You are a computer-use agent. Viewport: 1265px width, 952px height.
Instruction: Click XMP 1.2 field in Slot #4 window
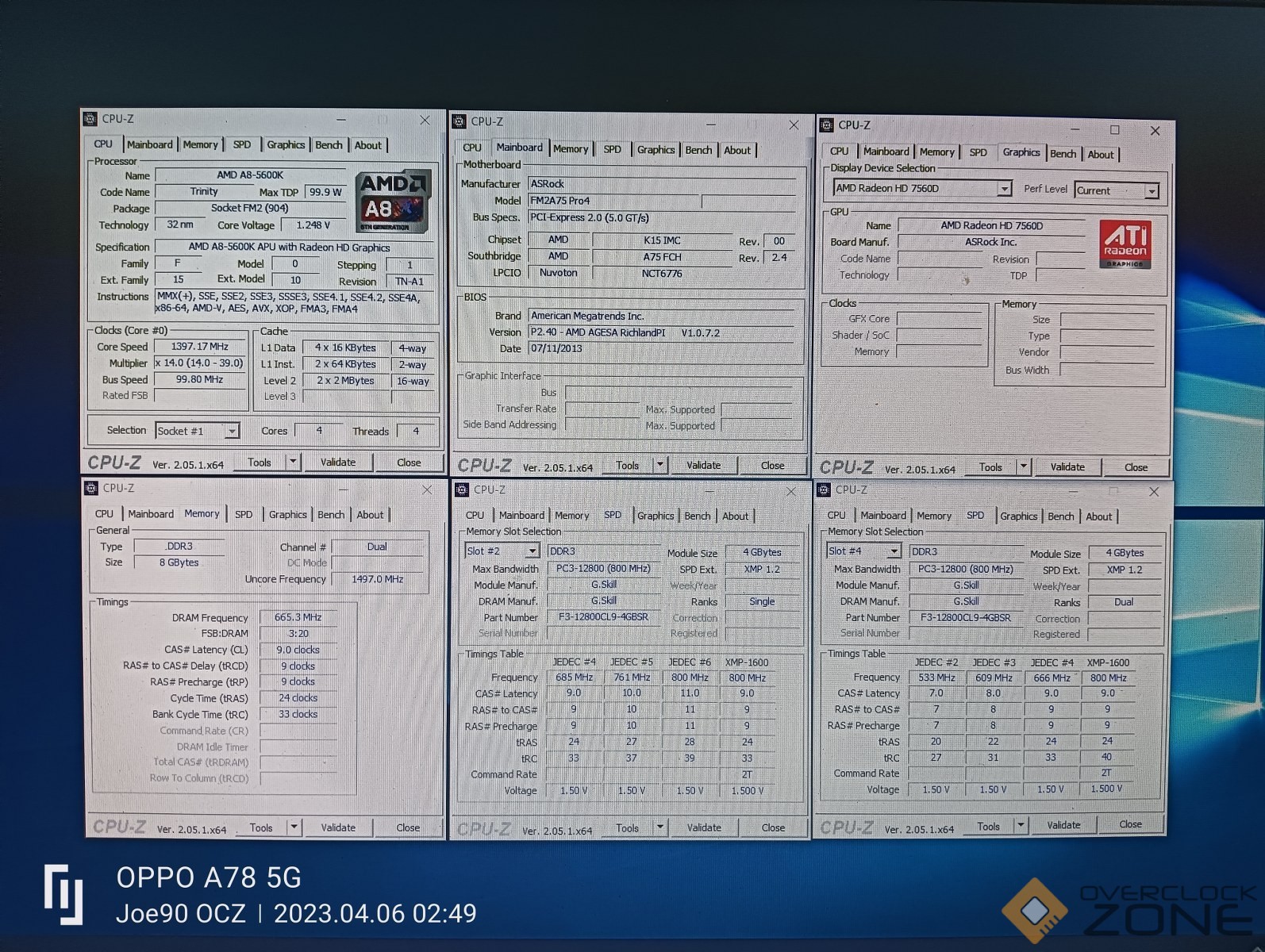pos(1125,570)
